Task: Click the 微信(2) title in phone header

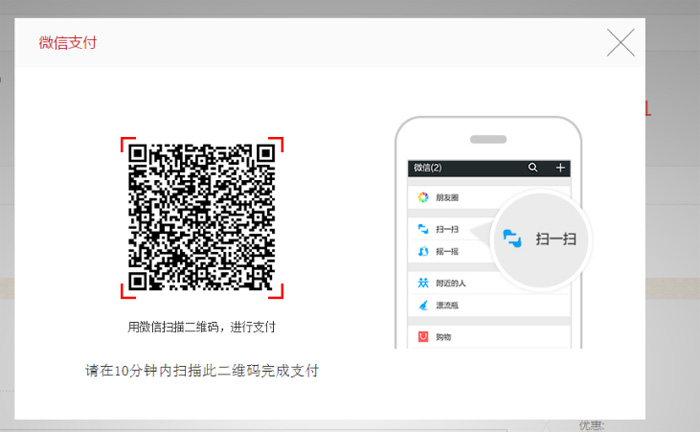Action: (x=427, y=168)
